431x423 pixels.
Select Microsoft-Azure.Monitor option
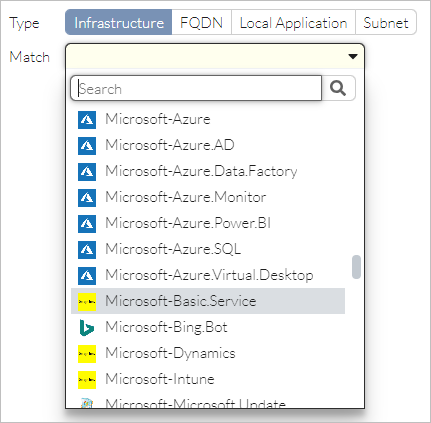208,197
